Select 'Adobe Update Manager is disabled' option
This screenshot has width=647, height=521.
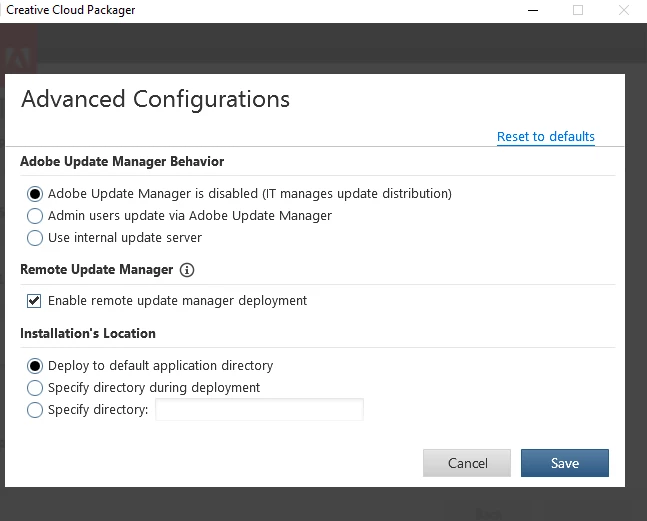click(36, 194)
